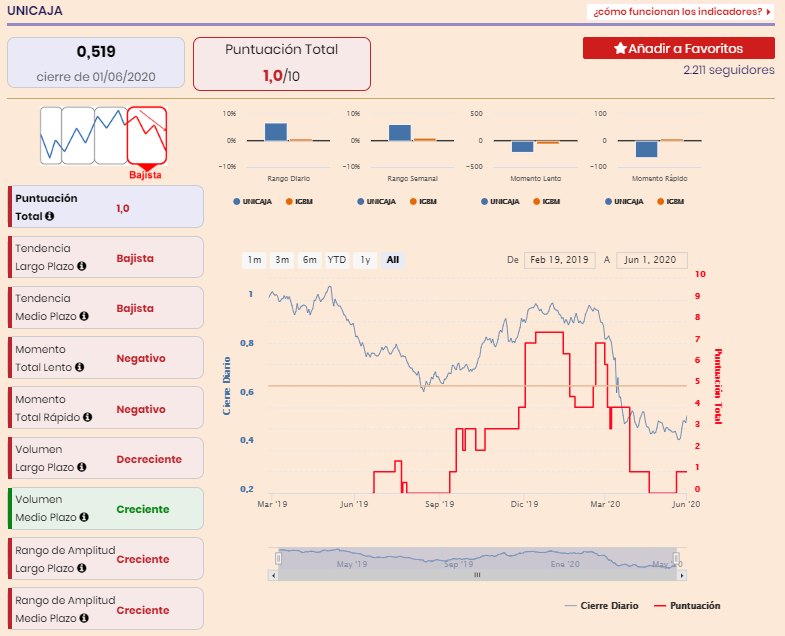Click info icon for Volumen Largo Plazo

pyautogui.click(x=82, y=467)
